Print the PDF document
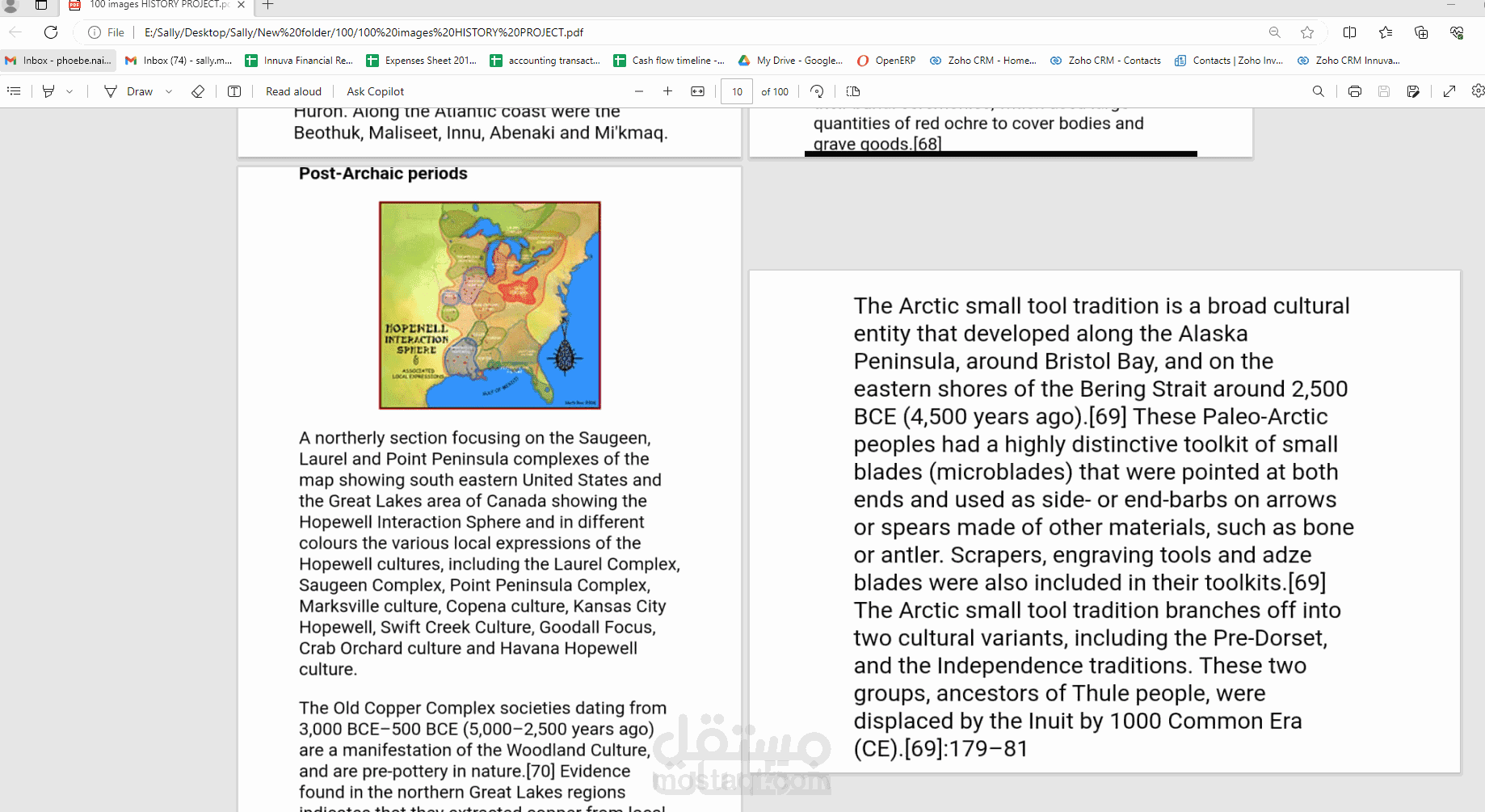 pyautogui.click(x=1355, y=91)
